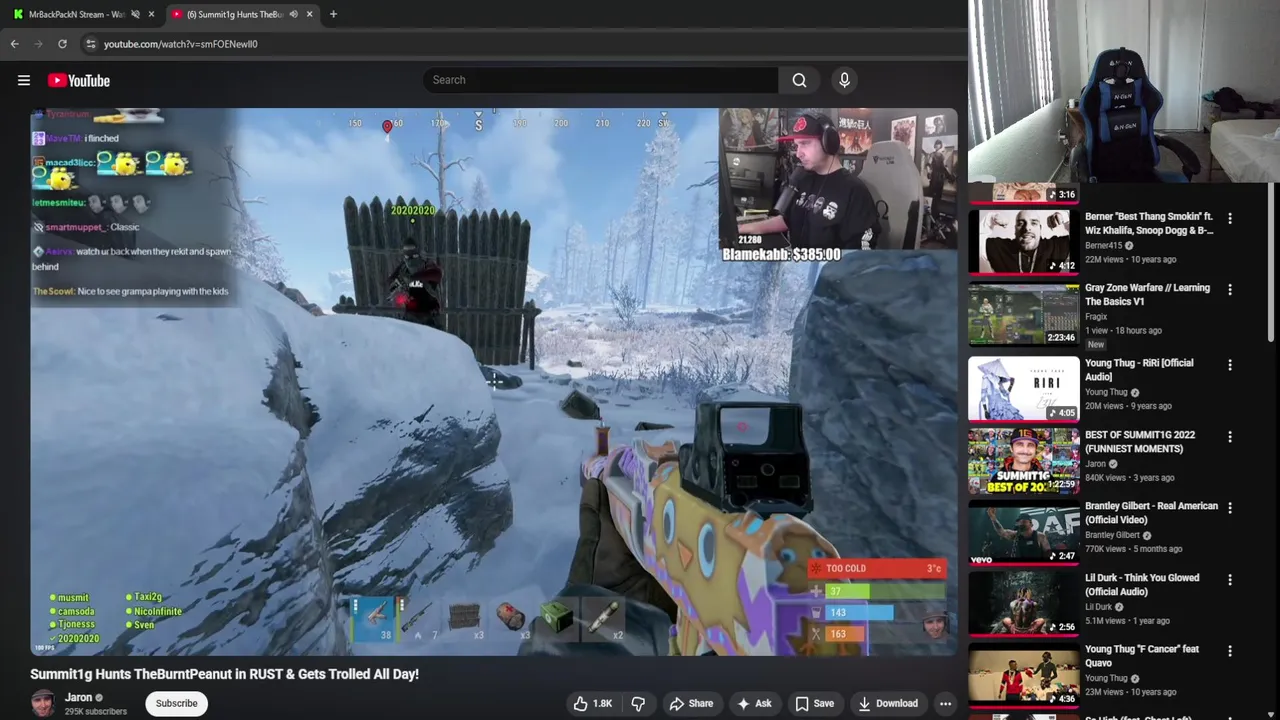Click the video title text
This screenshot has height=720, width=1280.
(224, 675)
